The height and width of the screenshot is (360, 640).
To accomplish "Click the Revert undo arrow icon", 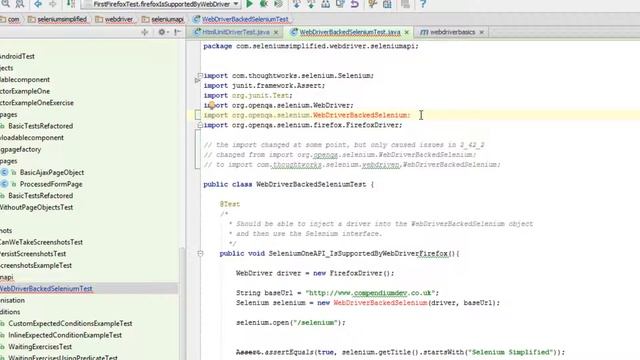I will coord(355,4).
